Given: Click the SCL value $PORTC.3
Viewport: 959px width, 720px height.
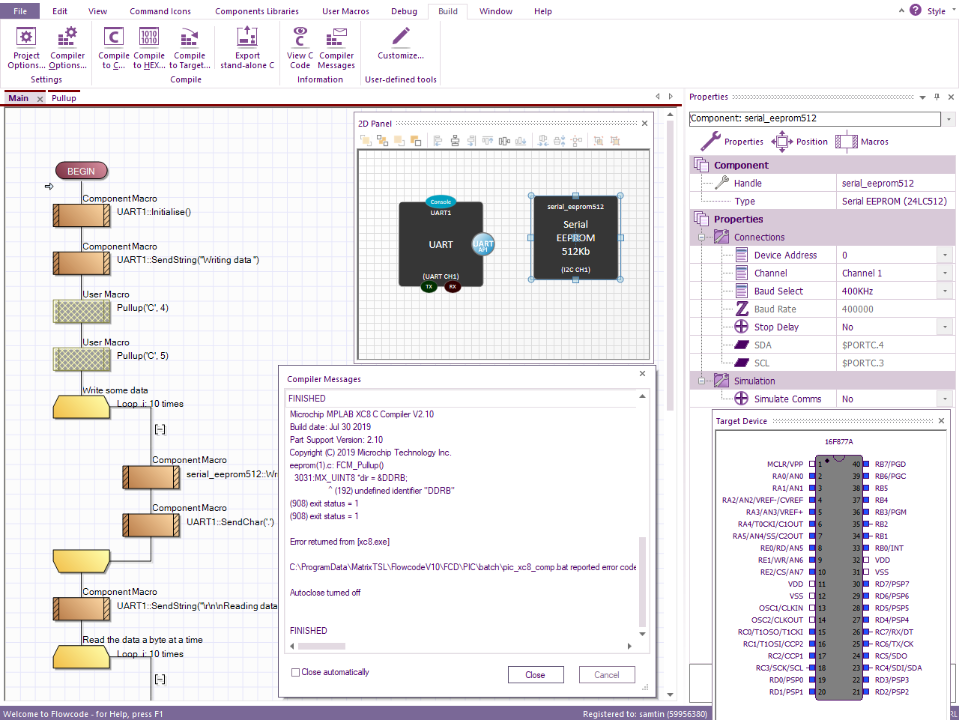Looking at the screenshot, I should click(862, 363).
